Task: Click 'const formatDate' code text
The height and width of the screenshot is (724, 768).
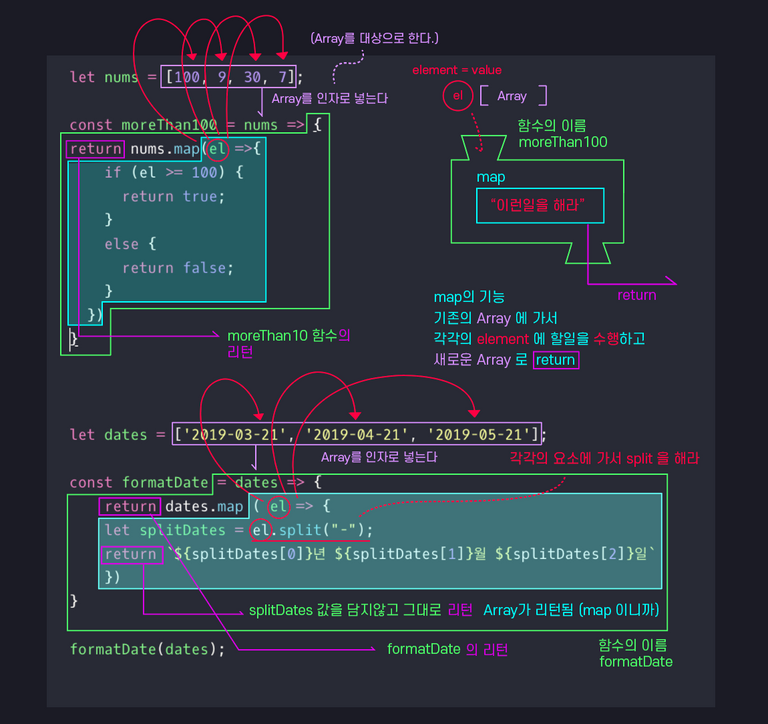Action: coord(139,483)
